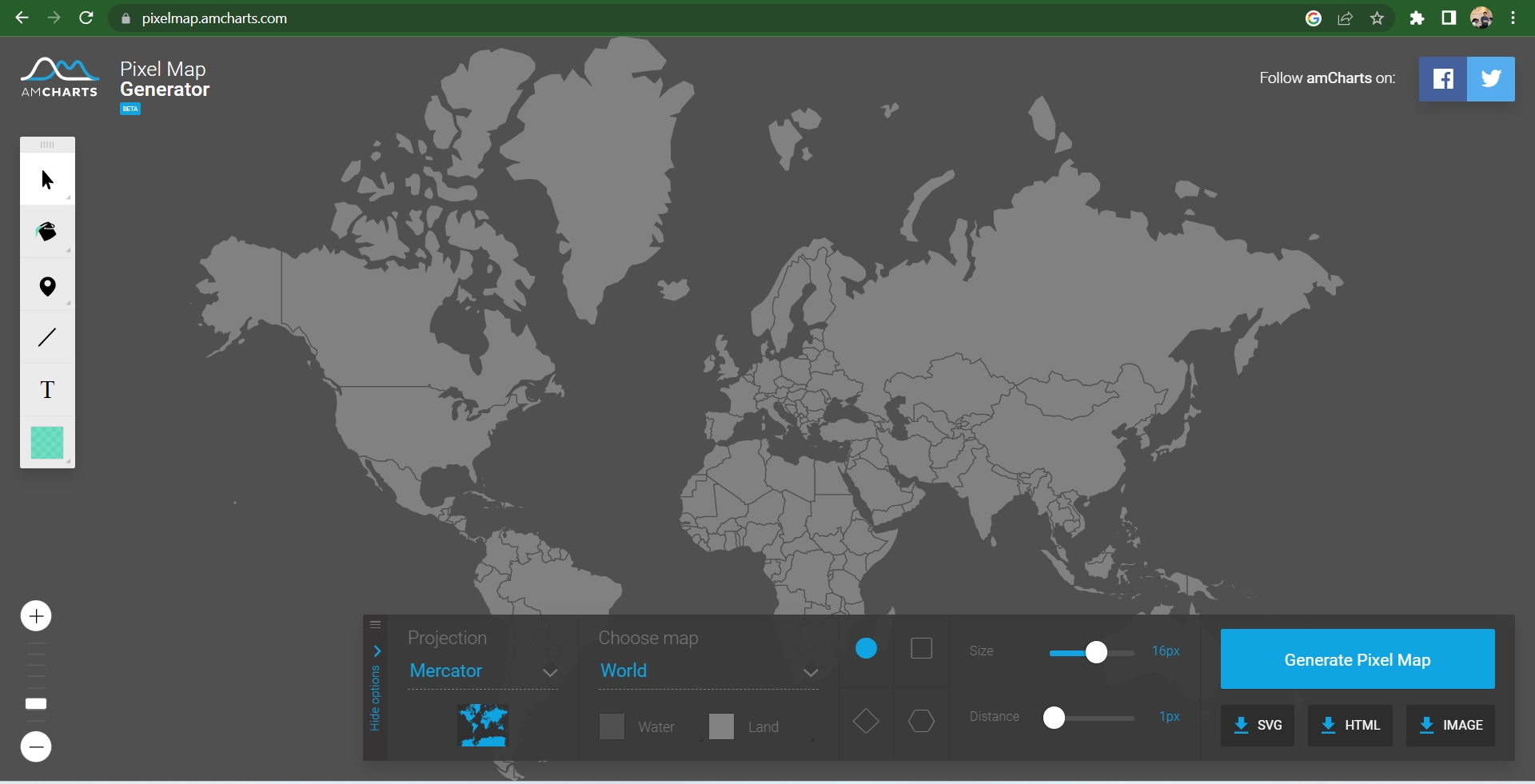Choose the square pixel shape
Viewport: 1535px width, 784px height.
pos(922,649)
